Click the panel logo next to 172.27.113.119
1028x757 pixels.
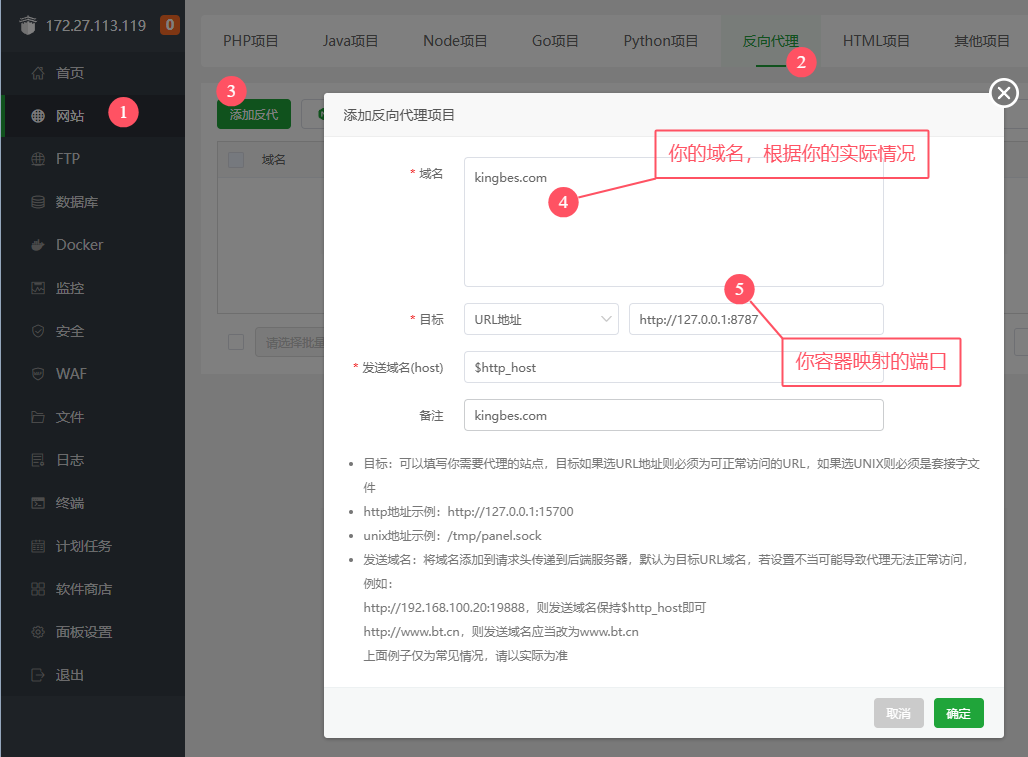[28, 26]
